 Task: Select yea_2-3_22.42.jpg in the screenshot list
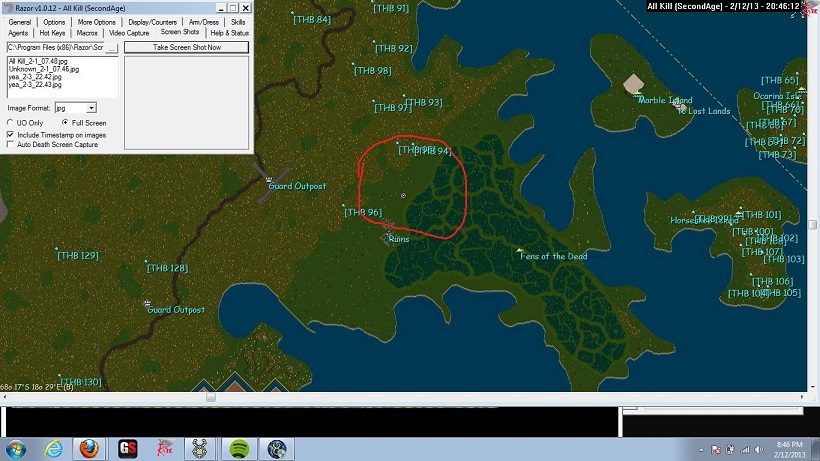[34, 75]
